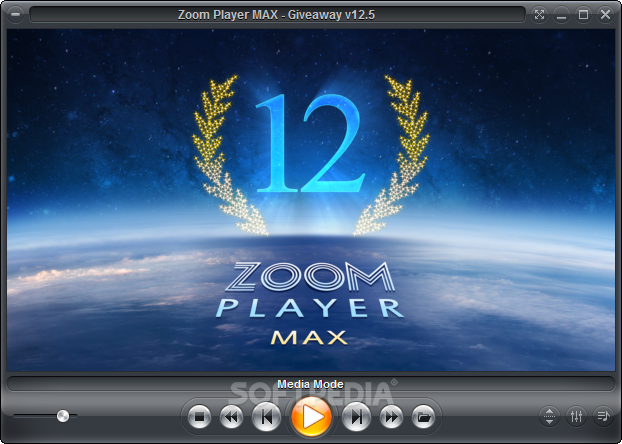
Task: Skip to the next track
Action: pyautogui.click(x=356, y=417)
